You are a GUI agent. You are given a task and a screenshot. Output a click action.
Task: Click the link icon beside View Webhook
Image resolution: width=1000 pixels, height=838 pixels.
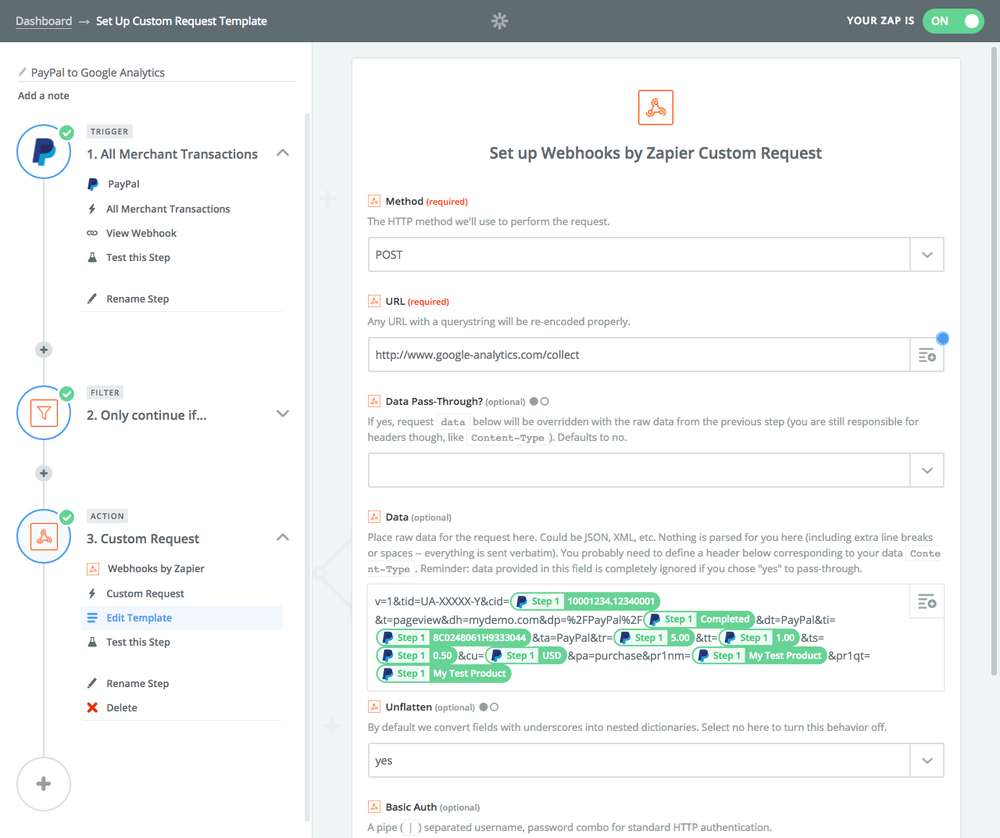pos(92,233)
